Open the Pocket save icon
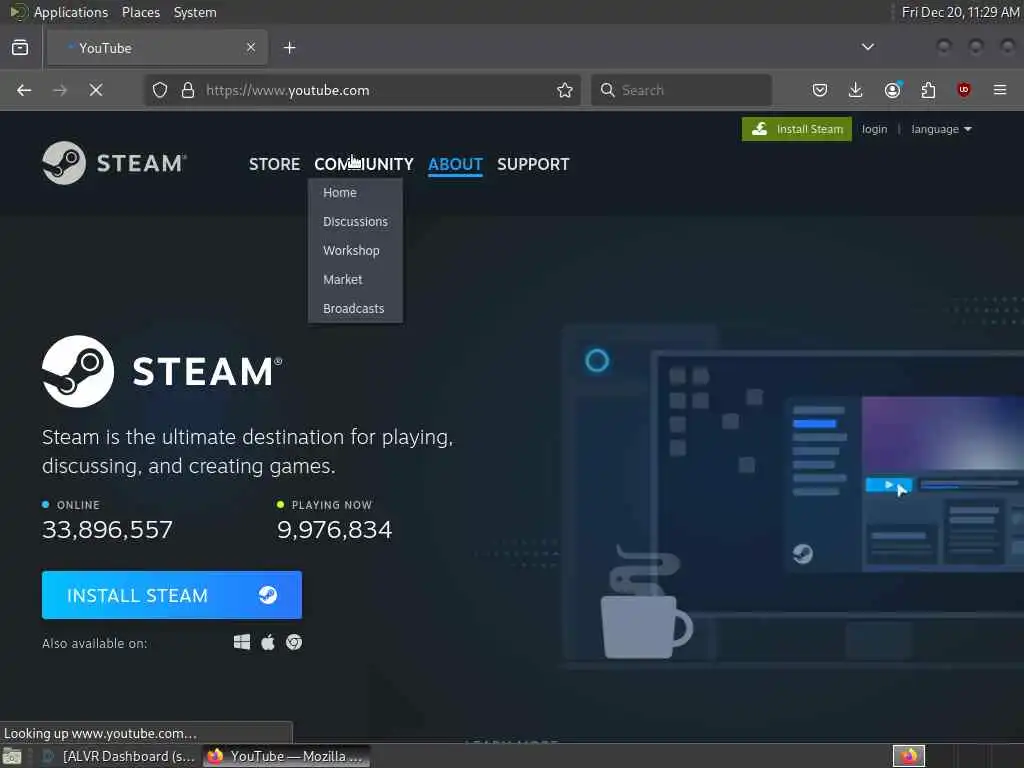The width and height of the screenshot is (1024, 768). (x=820, y=90)
